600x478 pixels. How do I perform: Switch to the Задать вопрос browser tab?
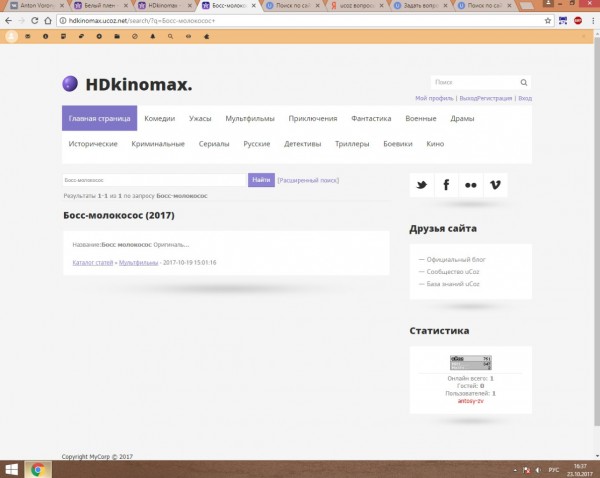point(420,6)
